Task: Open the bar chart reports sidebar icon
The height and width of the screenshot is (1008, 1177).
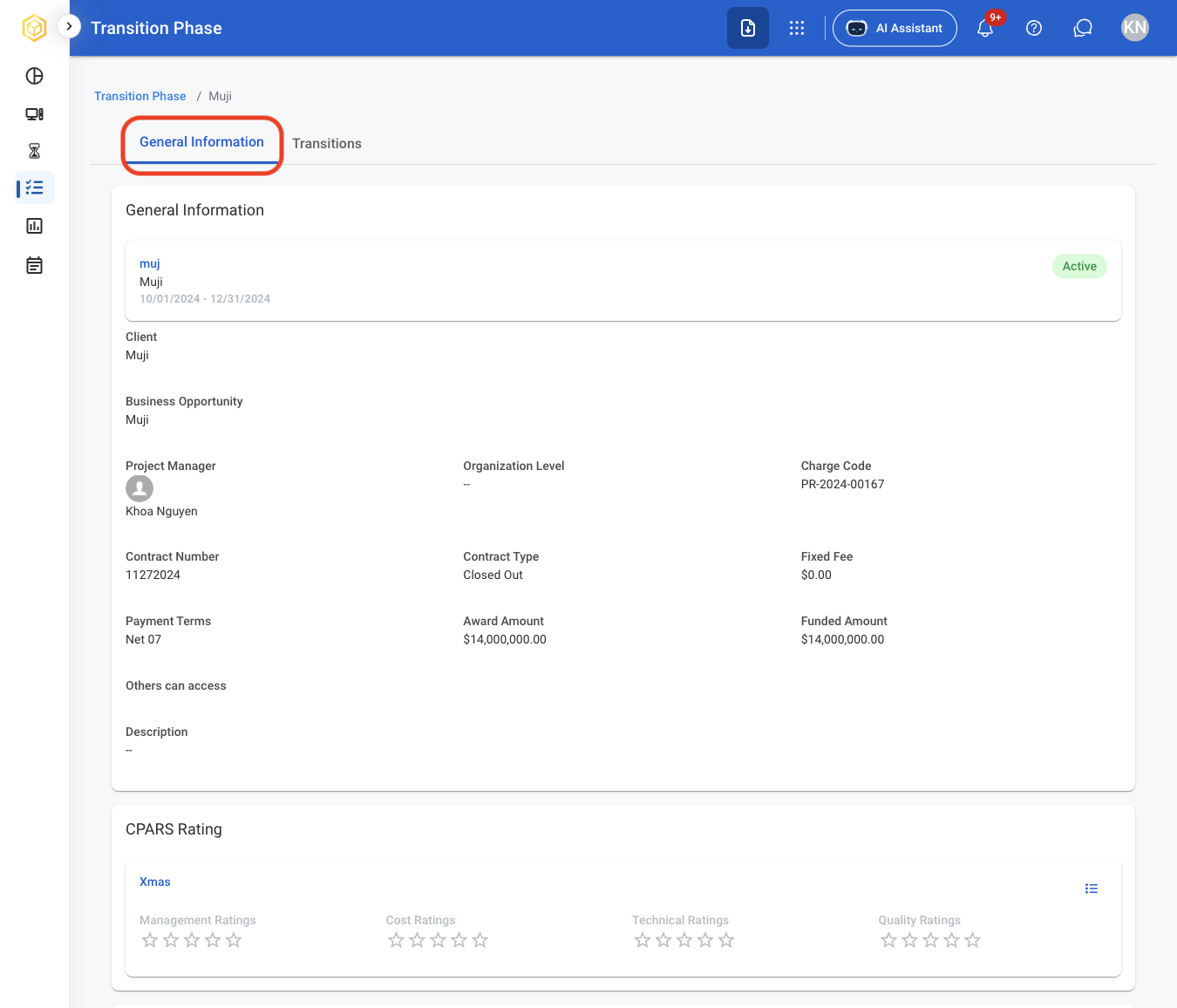Action: [35, 226]
